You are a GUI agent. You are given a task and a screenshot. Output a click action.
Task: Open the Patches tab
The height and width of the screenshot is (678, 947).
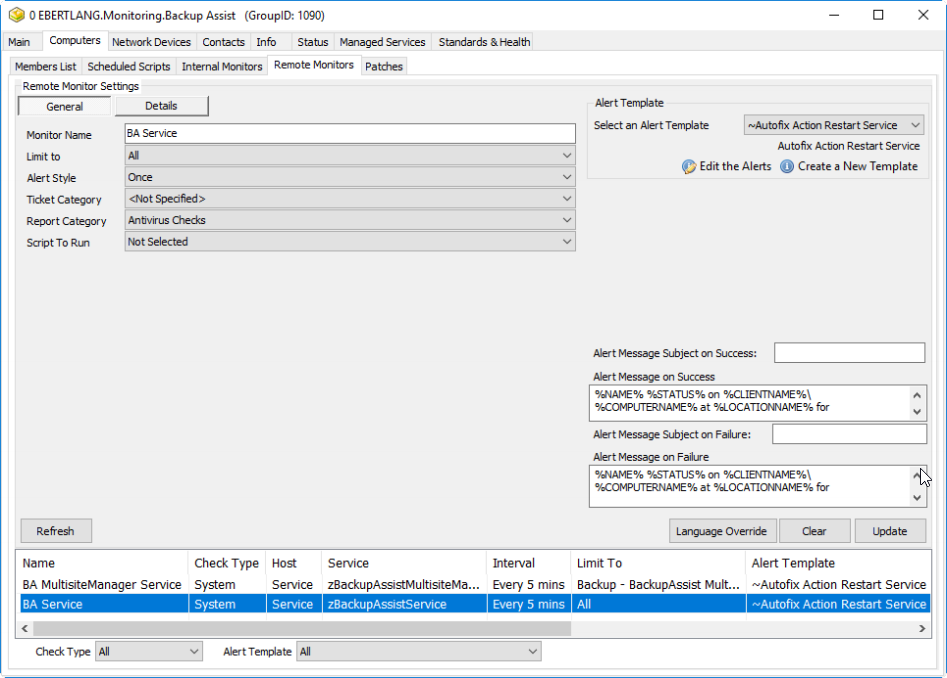pos(383,67)
